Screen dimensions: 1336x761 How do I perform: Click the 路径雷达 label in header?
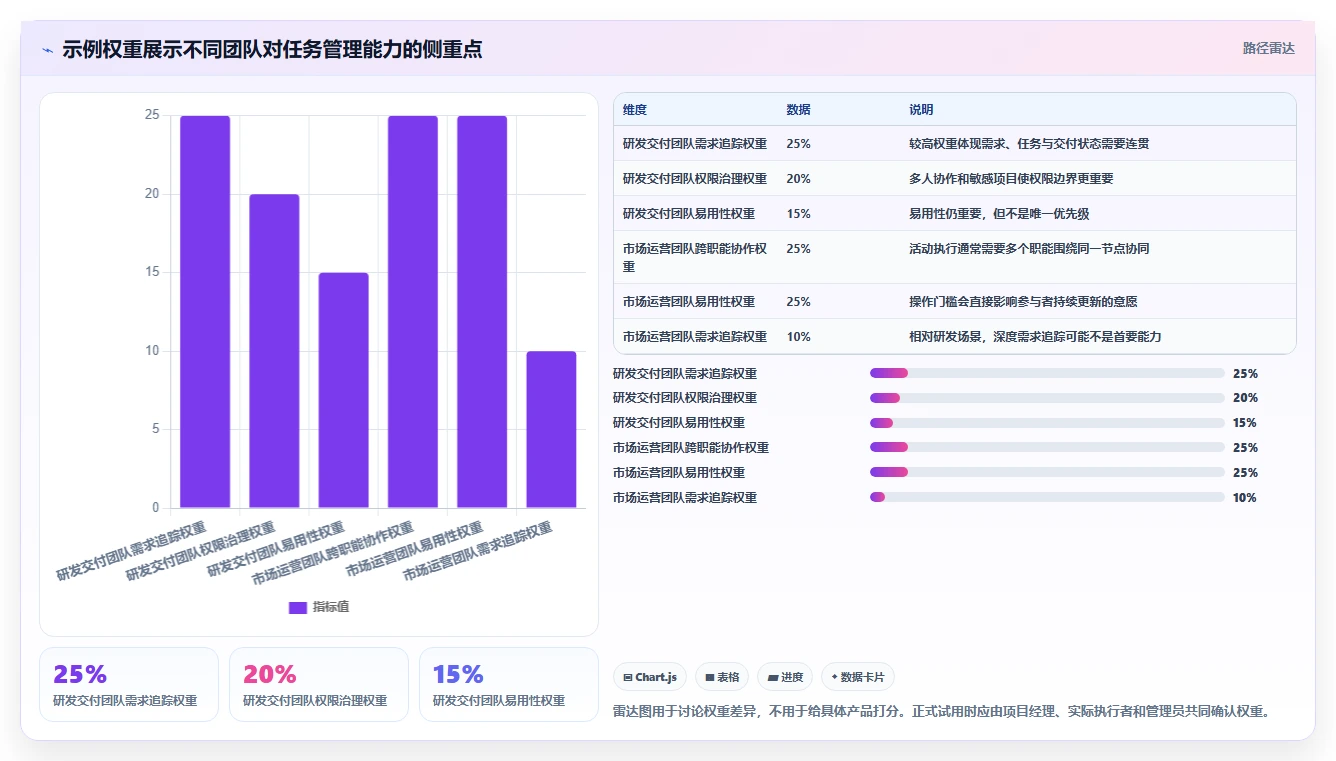point(1268,48)
